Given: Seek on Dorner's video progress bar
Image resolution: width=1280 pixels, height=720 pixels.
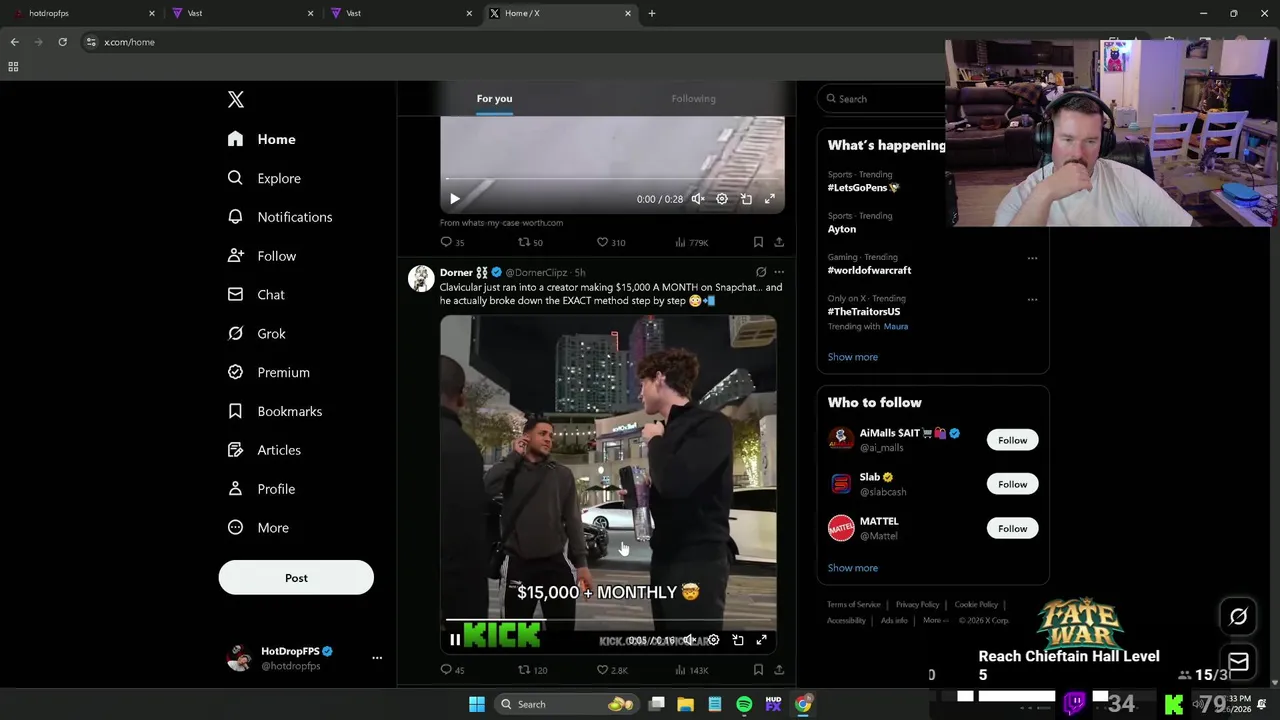Looking at the screenshot, I should click(x=608, y=620).
